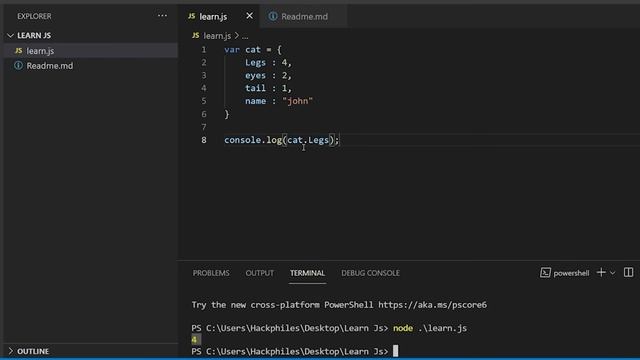Create a new terminal with the plus icon
The height and width of the screenshot is (360, 640).
pos(601,273)
